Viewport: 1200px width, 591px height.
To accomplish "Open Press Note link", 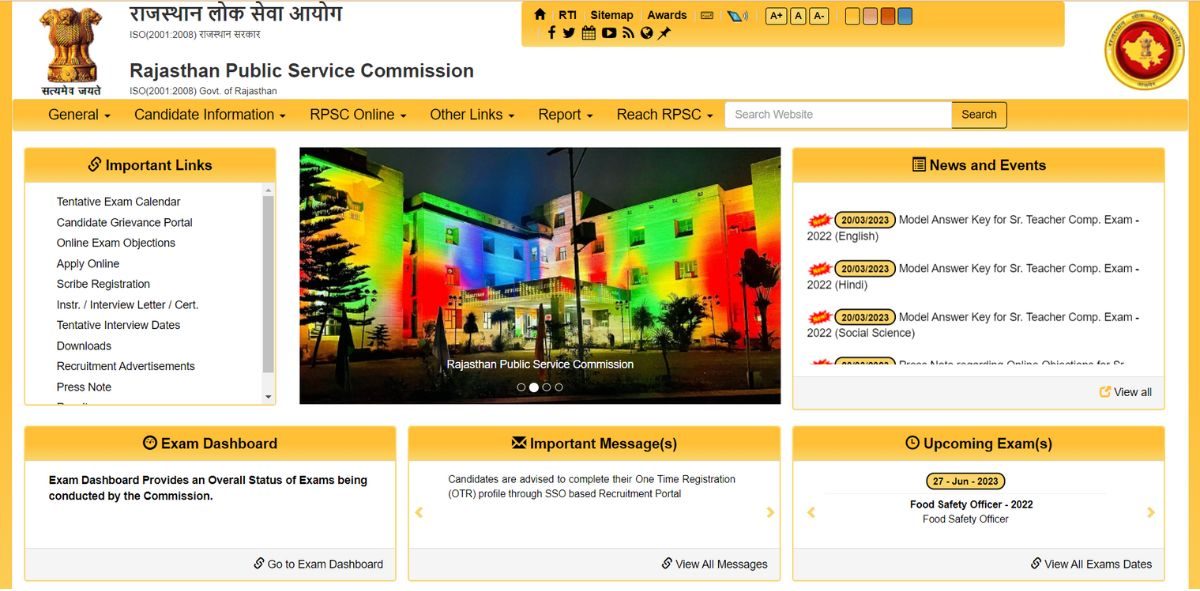I will point(84,387).
